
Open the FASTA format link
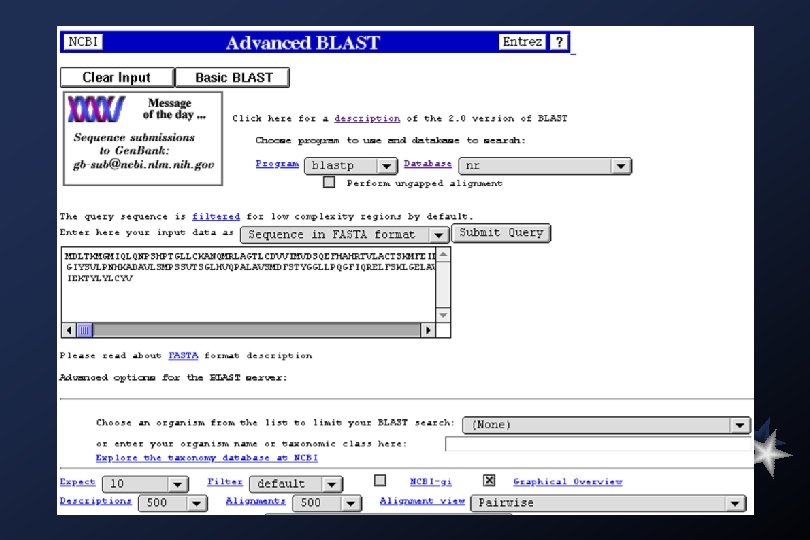pos(183,356)
